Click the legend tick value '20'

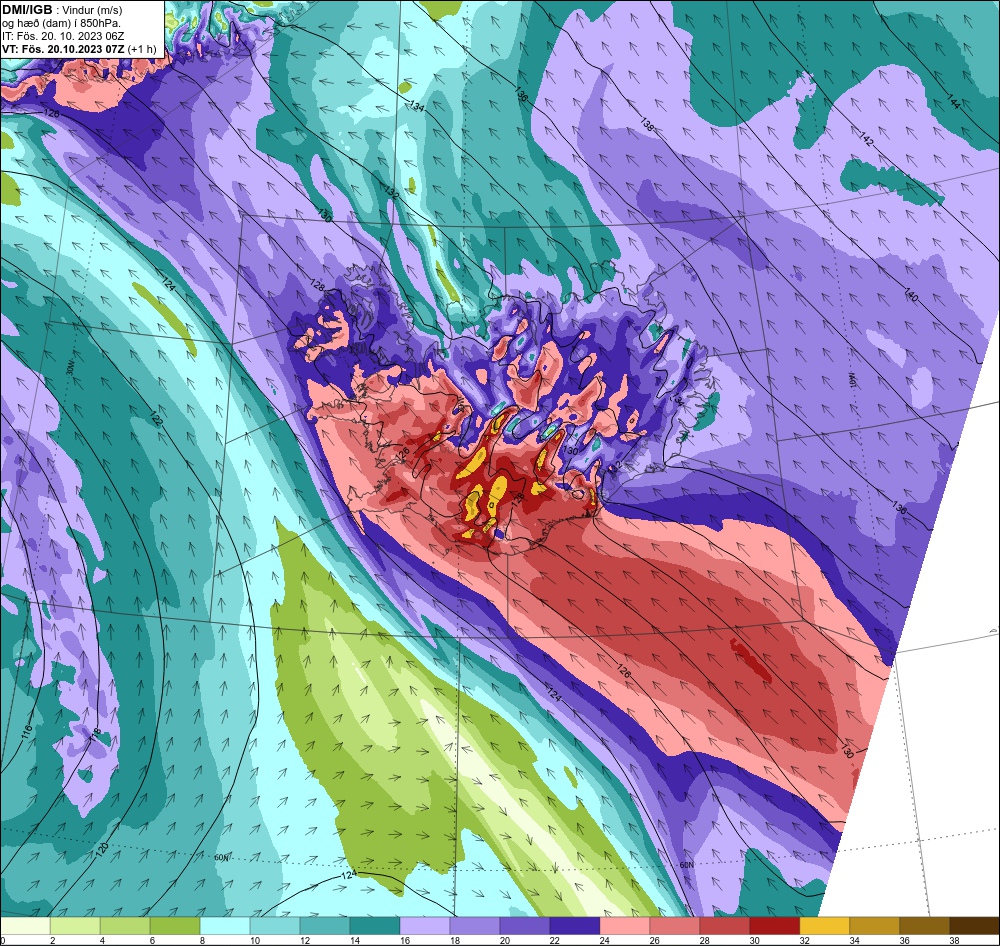[x=504, y=940]
